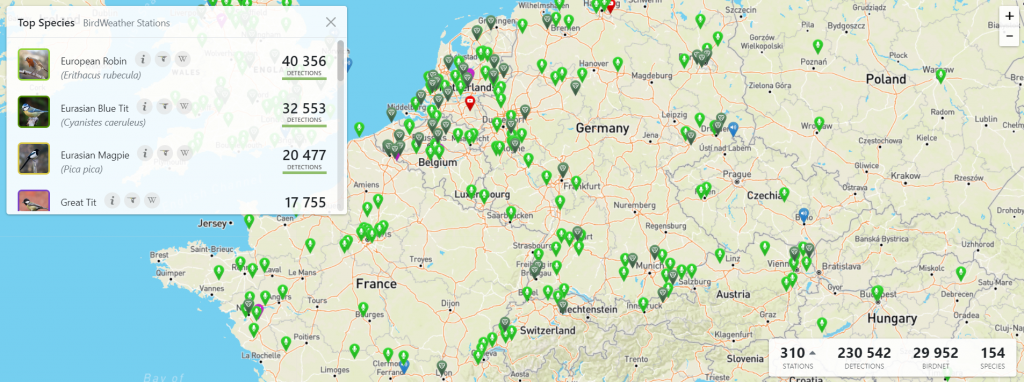Close the Top Species panel
The image size is (1024, 382).
pos(331,22)
